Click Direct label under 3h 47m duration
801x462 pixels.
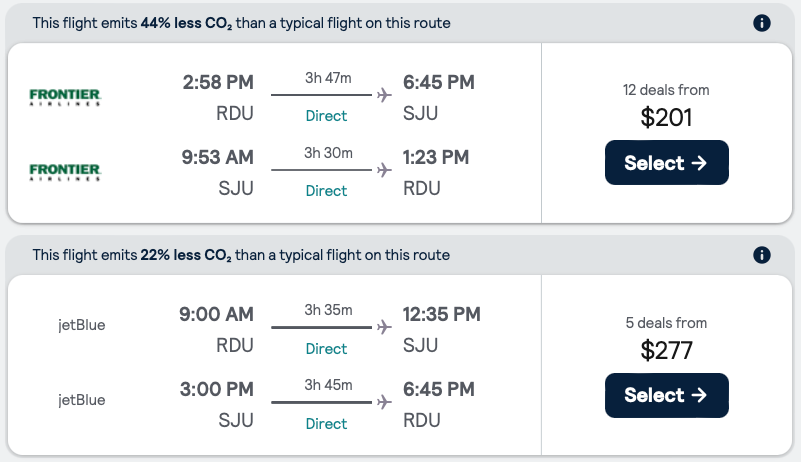click(x=326, y=116)
